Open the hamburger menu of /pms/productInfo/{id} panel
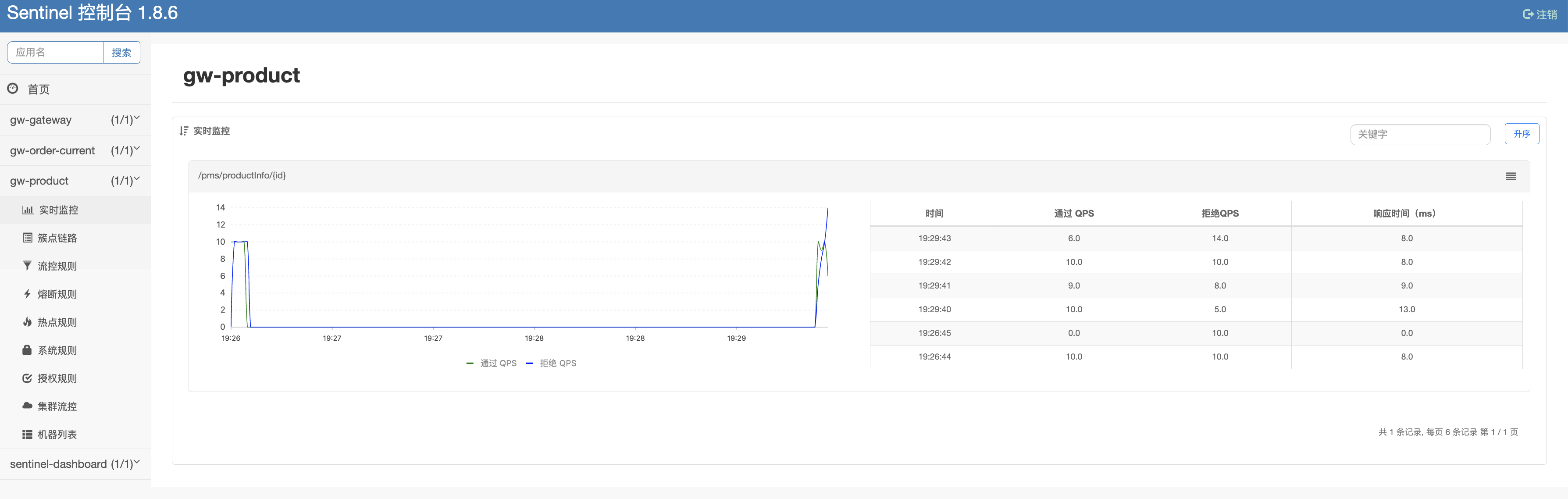Viewport: 1568px width, 499px height. coord(1510,176)
